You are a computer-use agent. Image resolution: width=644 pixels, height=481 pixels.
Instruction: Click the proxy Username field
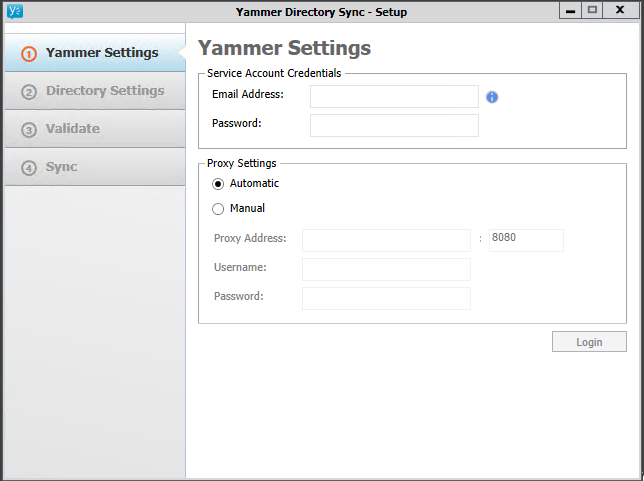tap(386, 269)
